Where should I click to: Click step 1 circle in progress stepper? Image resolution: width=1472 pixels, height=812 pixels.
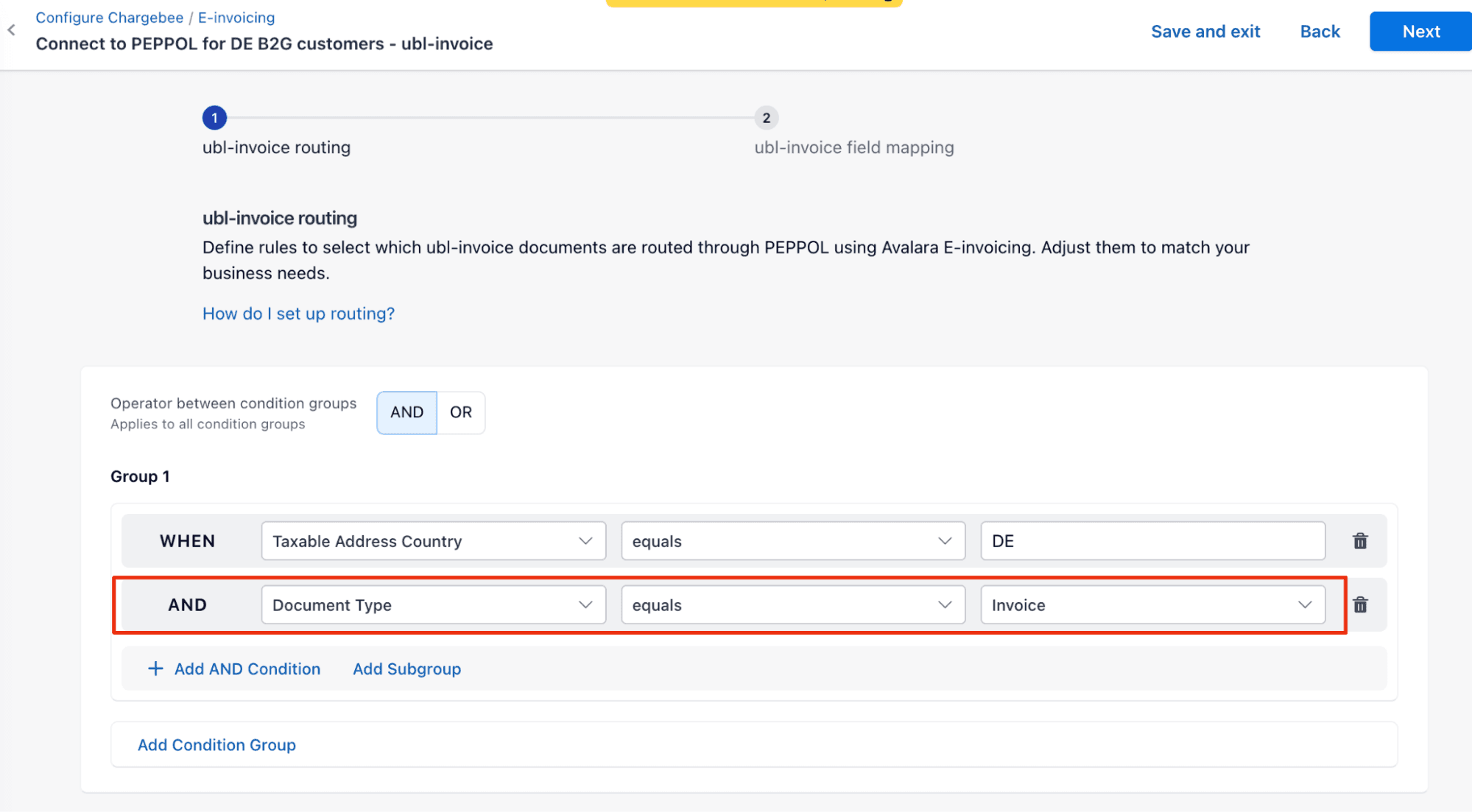coord(214,118)
